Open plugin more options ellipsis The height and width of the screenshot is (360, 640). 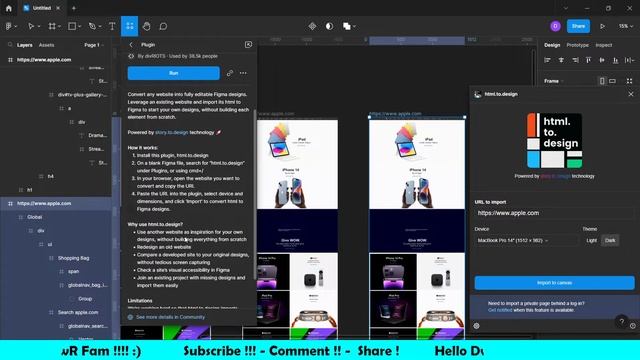(243, 73)
